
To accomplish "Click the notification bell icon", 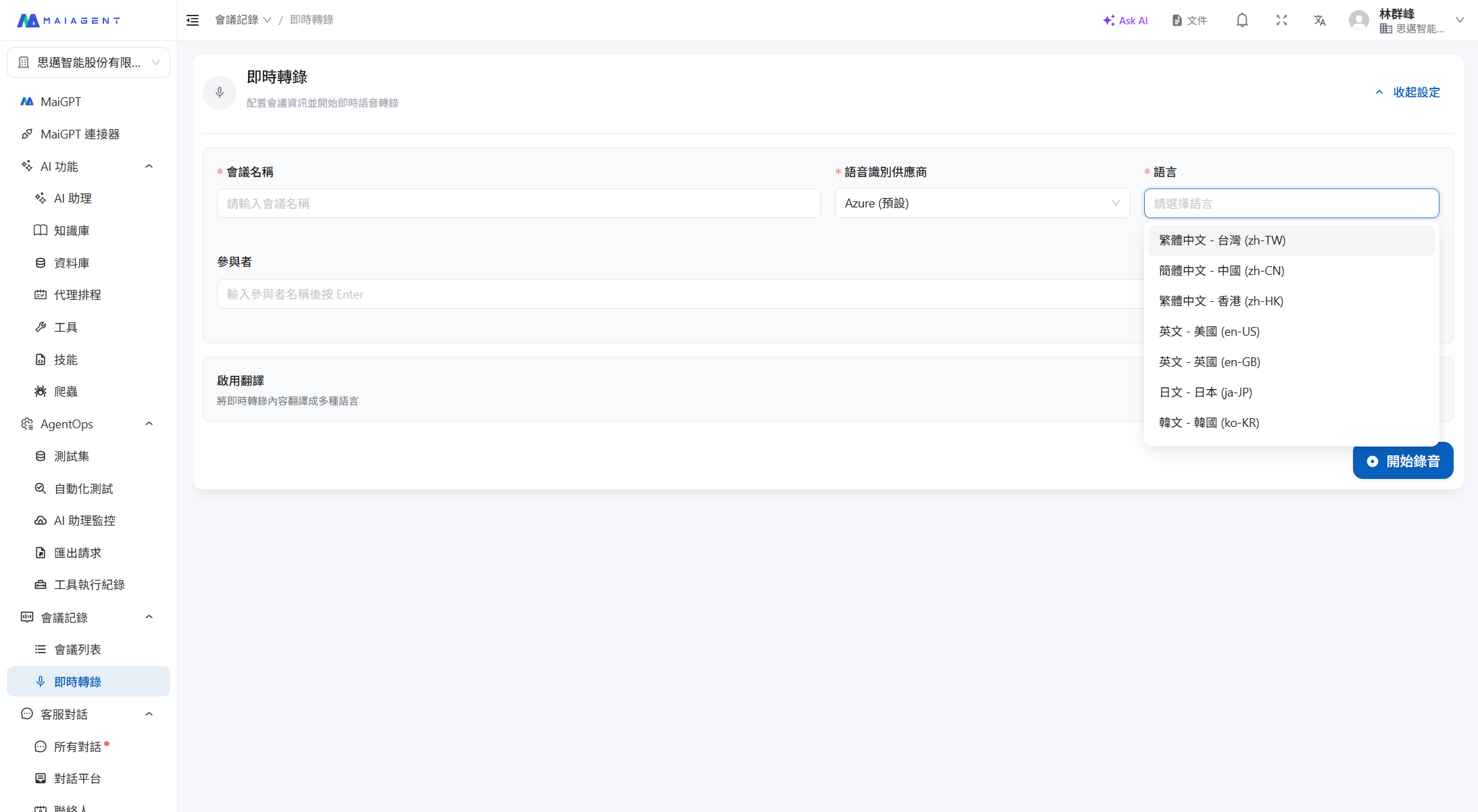I will point(1242,20).
